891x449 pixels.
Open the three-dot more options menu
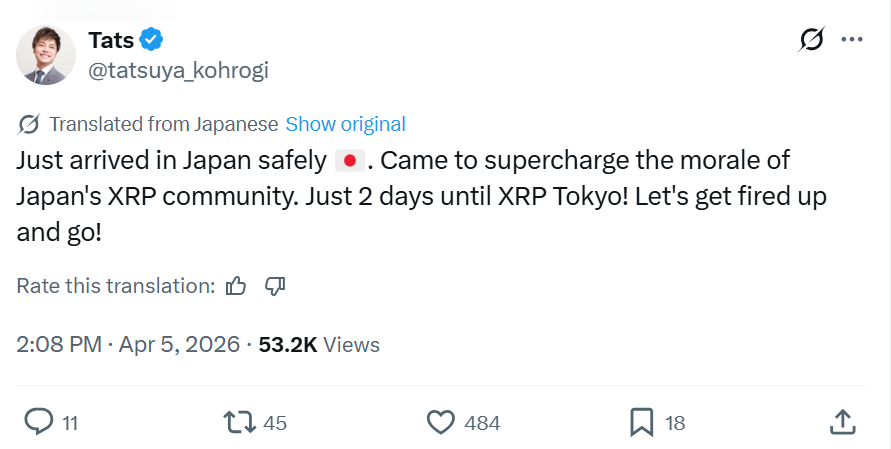point(851,40)
